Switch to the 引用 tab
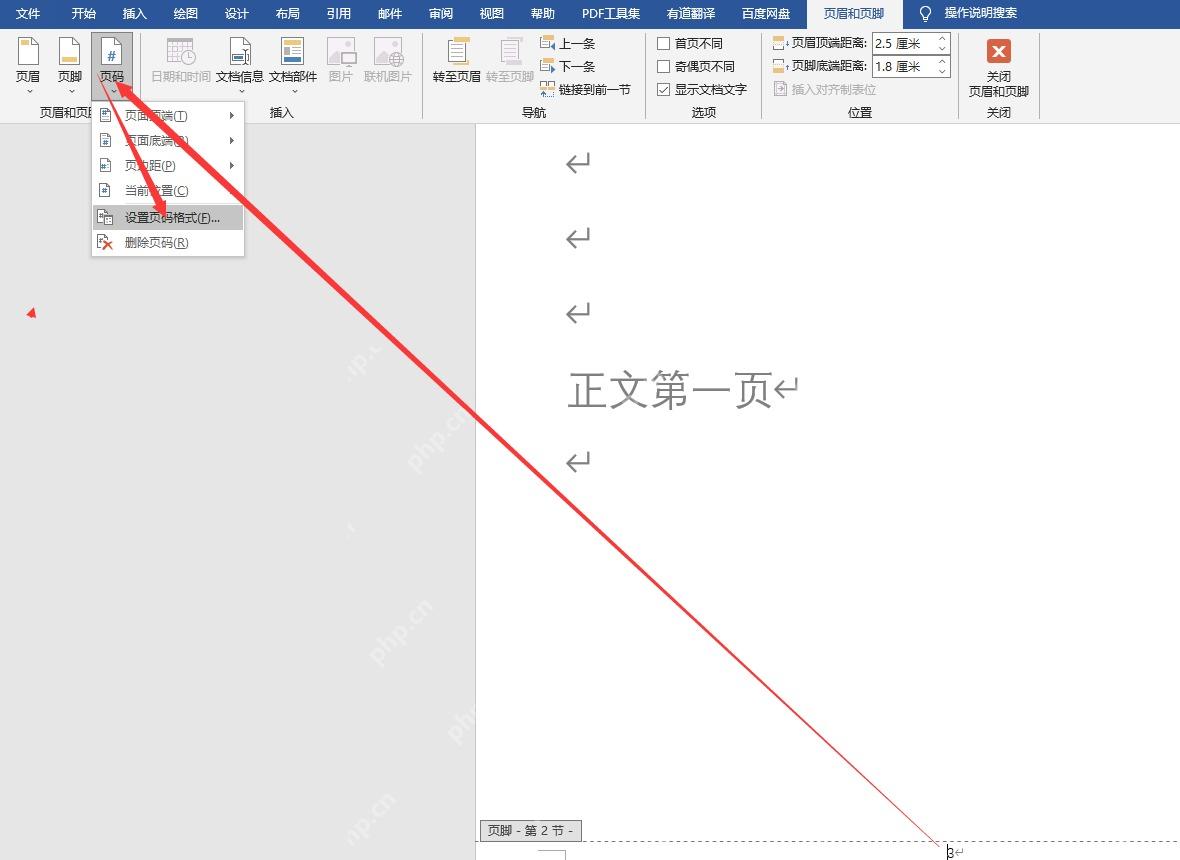1180x860 pixels. 339,14
